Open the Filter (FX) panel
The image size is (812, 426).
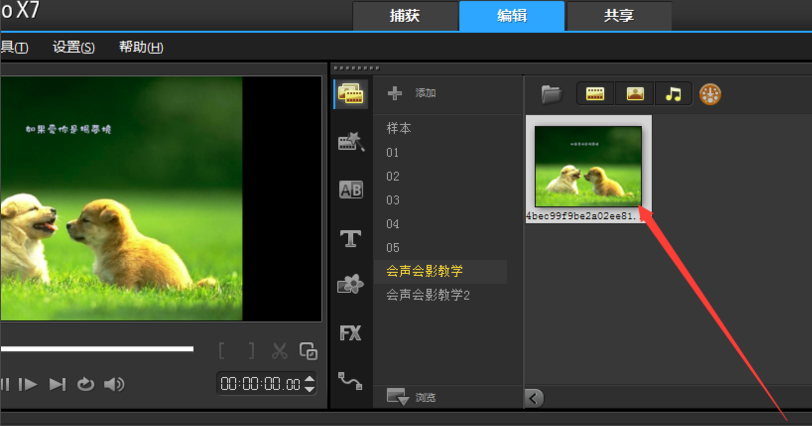click(351, 333)
